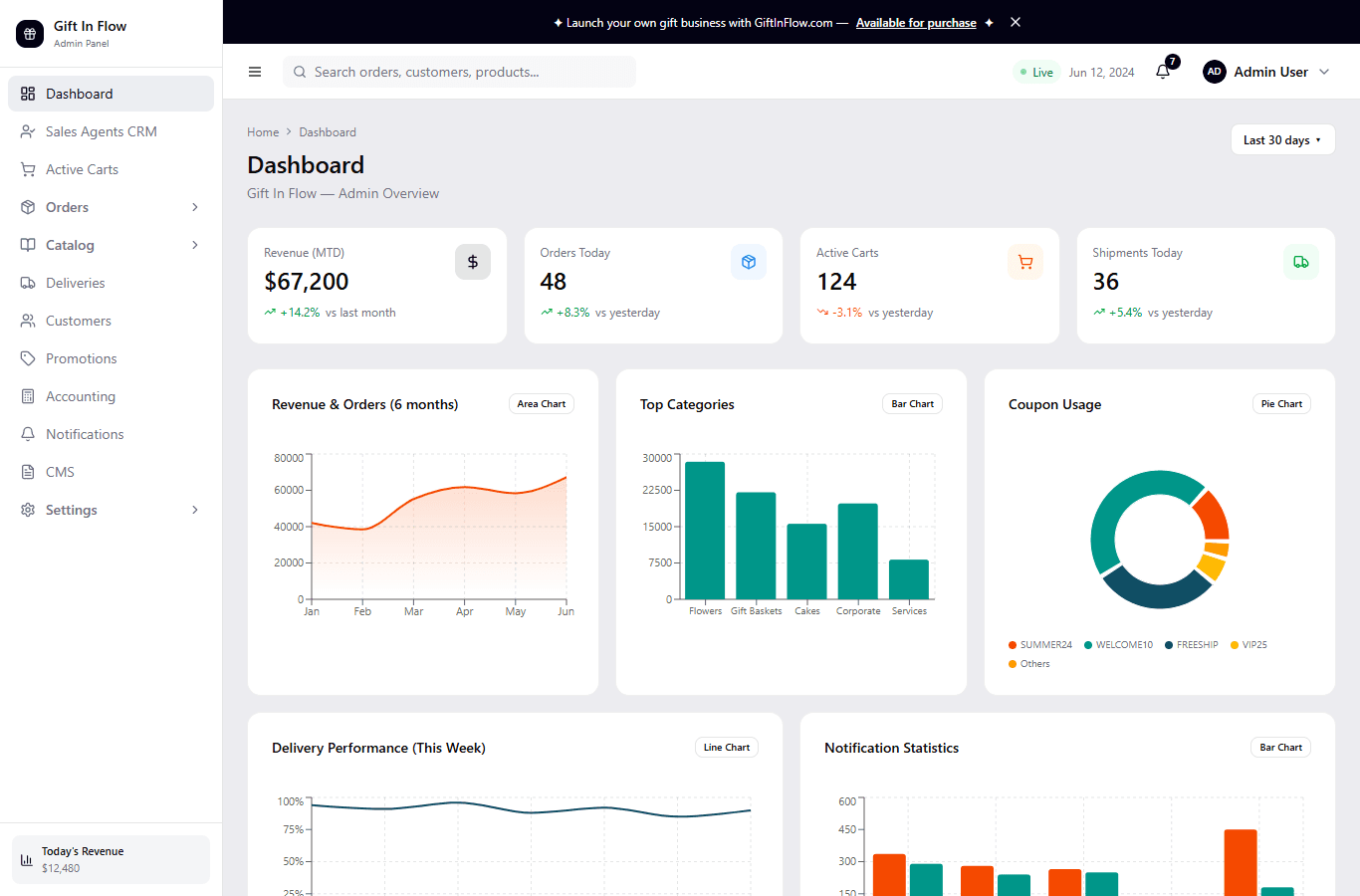Click the Flowers bar in Top Categories
This screenshot has width=1360, height=896.
(x=705, y=531)
